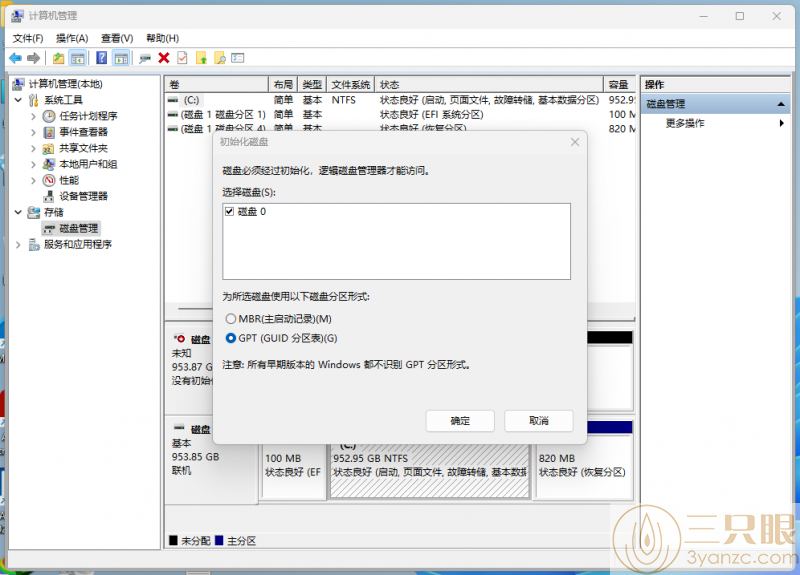Close the 初始化磁盘 dialog
The height and width of the screenshot is (575, 800).
575,142
